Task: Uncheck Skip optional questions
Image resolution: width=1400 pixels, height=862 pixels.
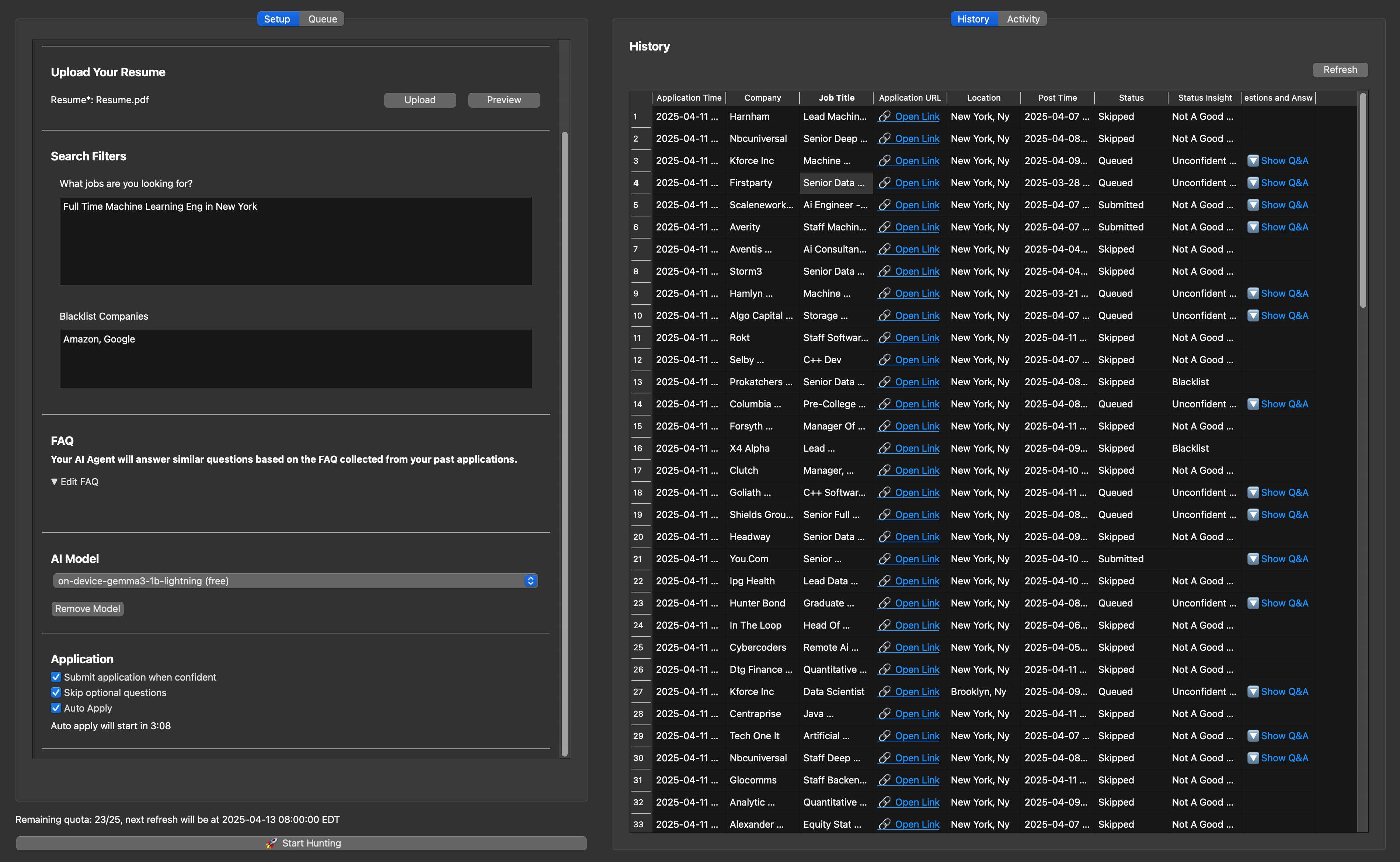Action: [x=56, y=692]
